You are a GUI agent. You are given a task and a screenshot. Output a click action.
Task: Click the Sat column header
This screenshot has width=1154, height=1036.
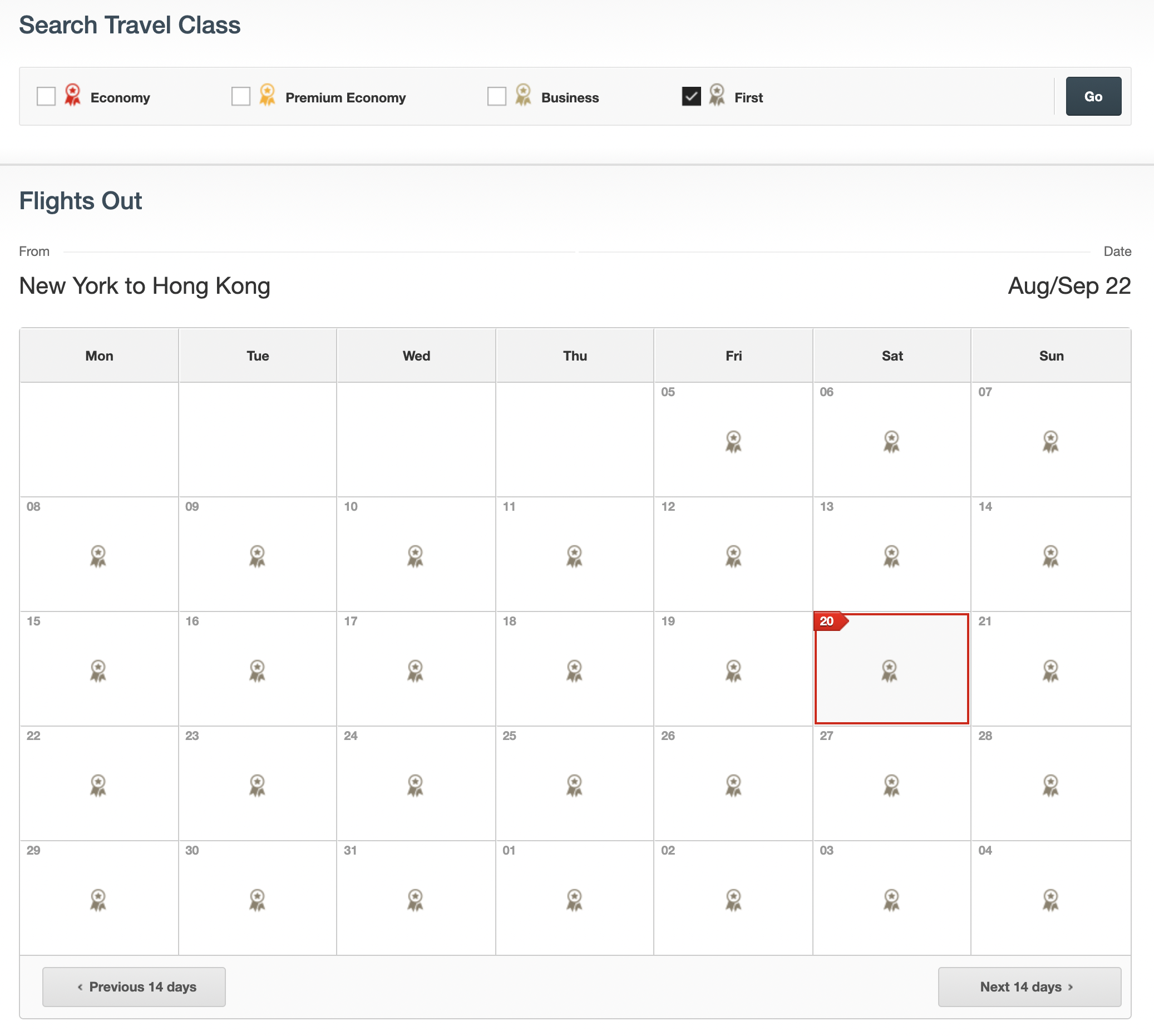point(891,356)
